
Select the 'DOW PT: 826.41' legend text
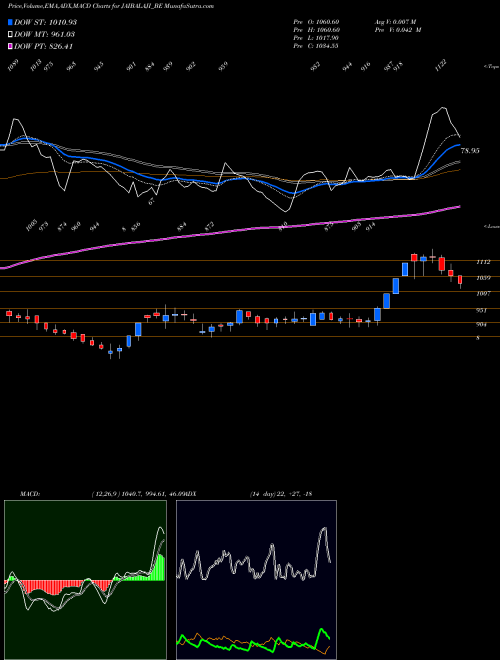(x=43, y=46)
